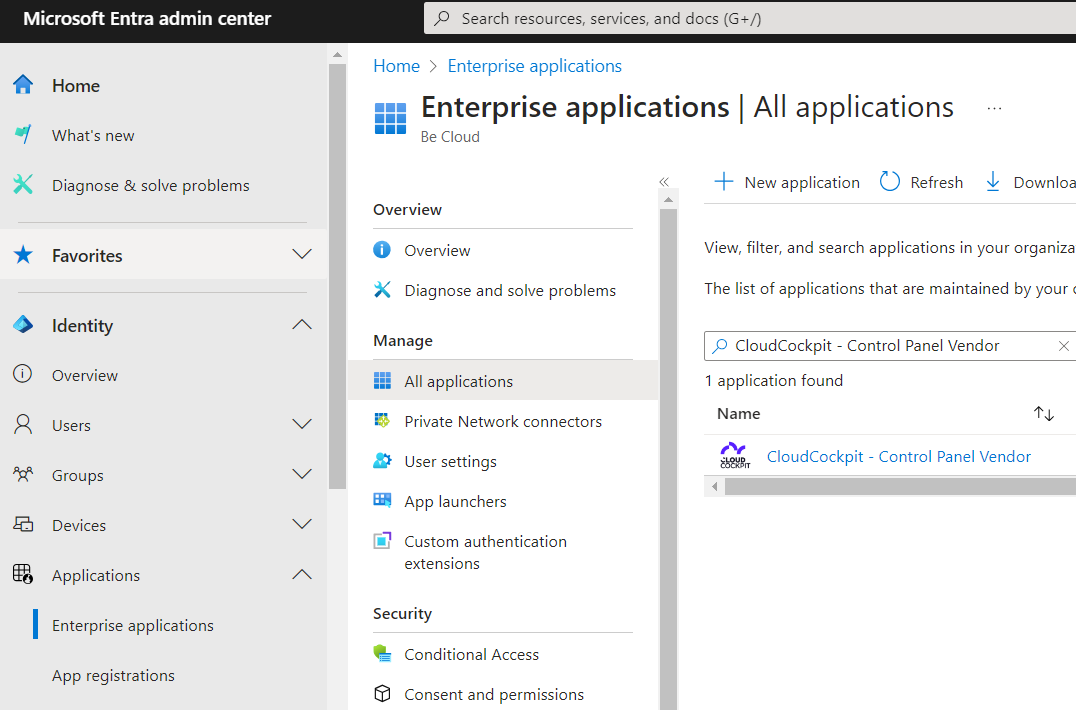Click the Diagnose and solve problems tools icon
Viewport: 1076px width, 710px height.
click(382, 289)
